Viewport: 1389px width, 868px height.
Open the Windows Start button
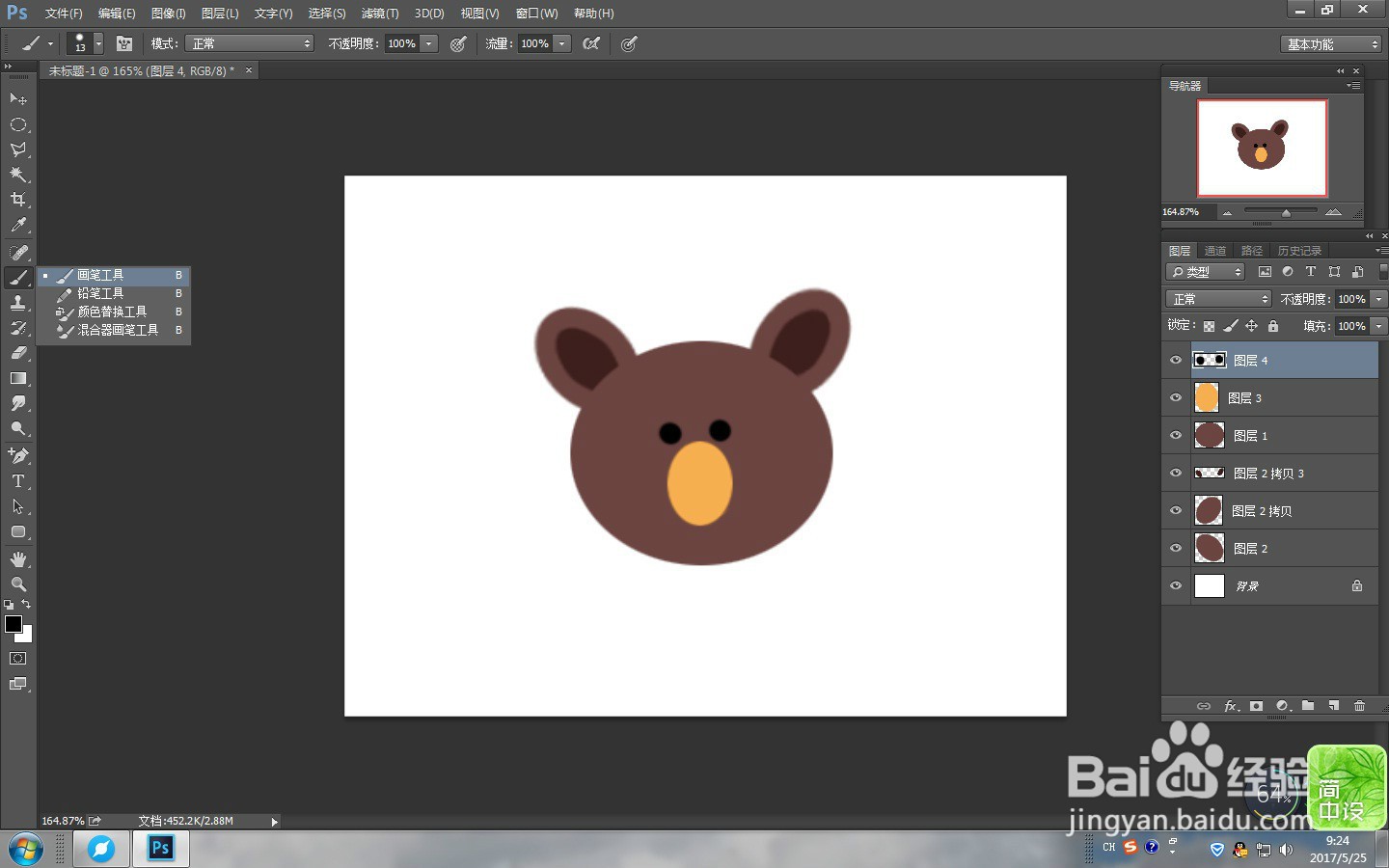coord(25,850)
